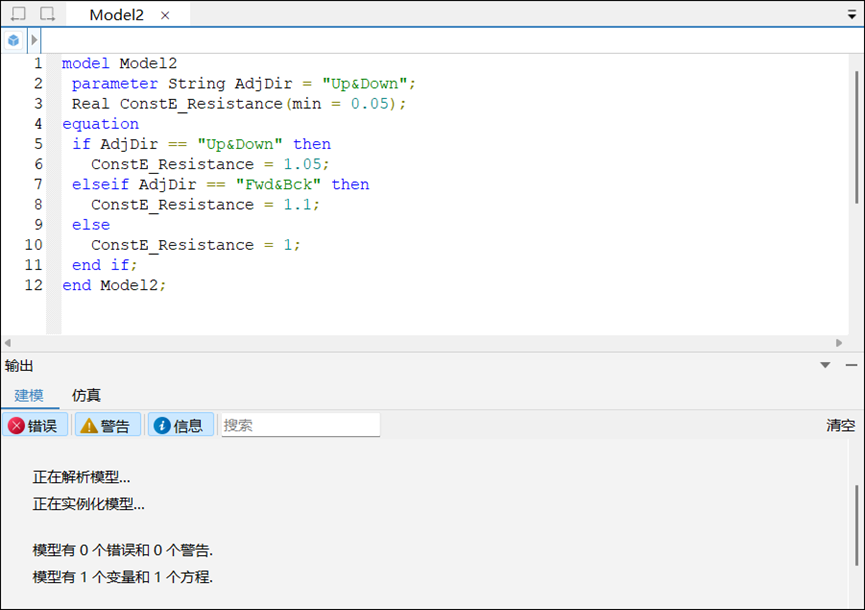This screenshot has width=865, height=610.
Task: Click 清空 to clear output
Action: pyautogui.click(x=840, y=425)
